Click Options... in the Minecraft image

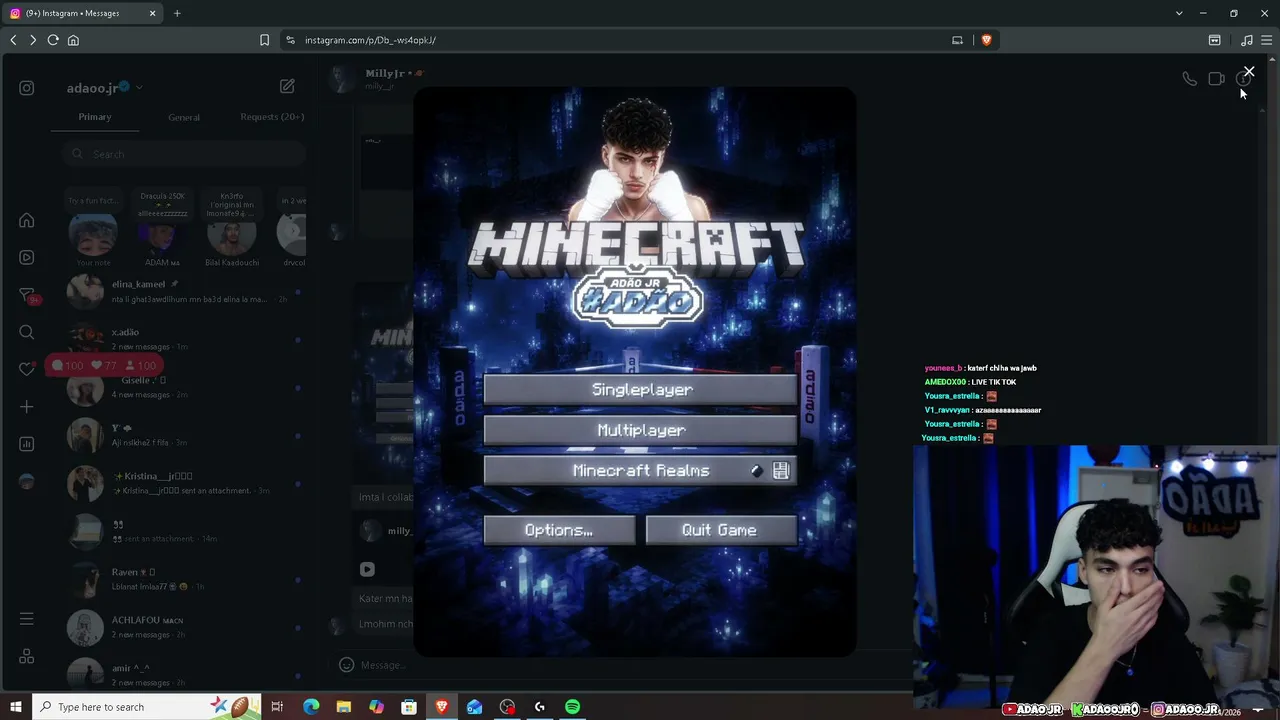[559, 530]
